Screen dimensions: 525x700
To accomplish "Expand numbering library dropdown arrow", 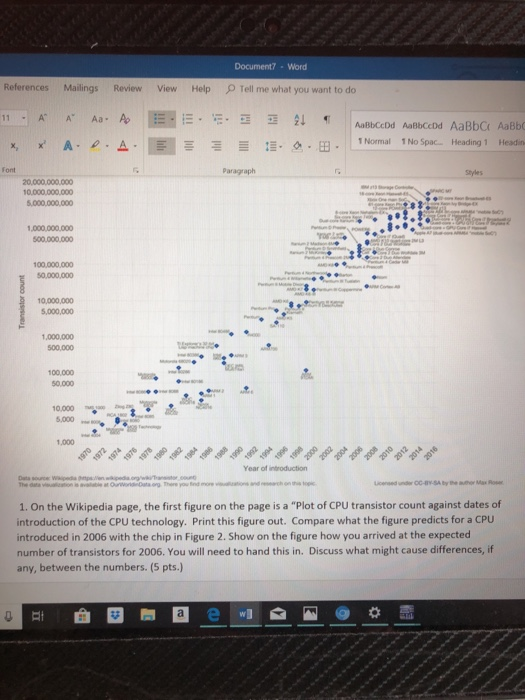I will [200, 120].
